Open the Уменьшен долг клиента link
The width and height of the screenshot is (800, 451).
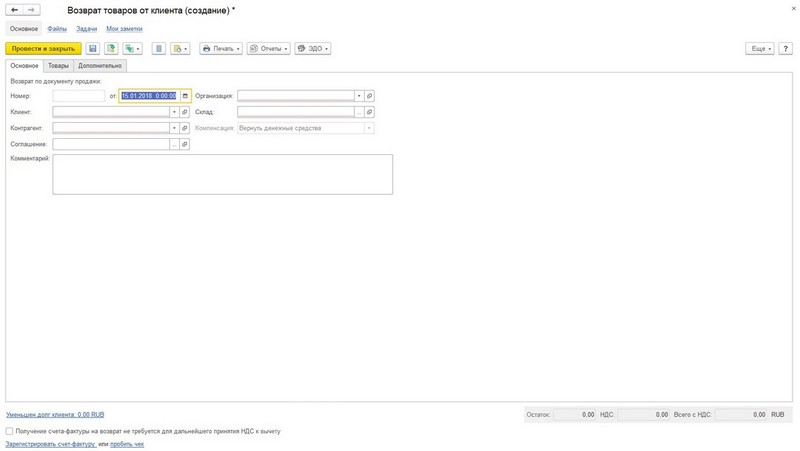(55, 415)
